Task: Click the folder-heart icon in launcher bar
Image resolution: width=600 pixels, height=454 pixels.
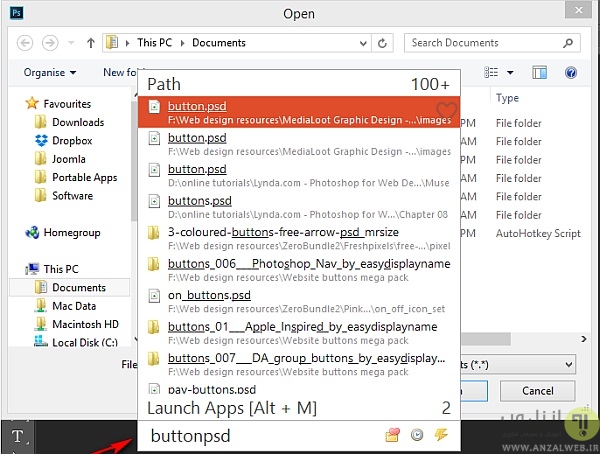Action: click(x=393, y=435)
